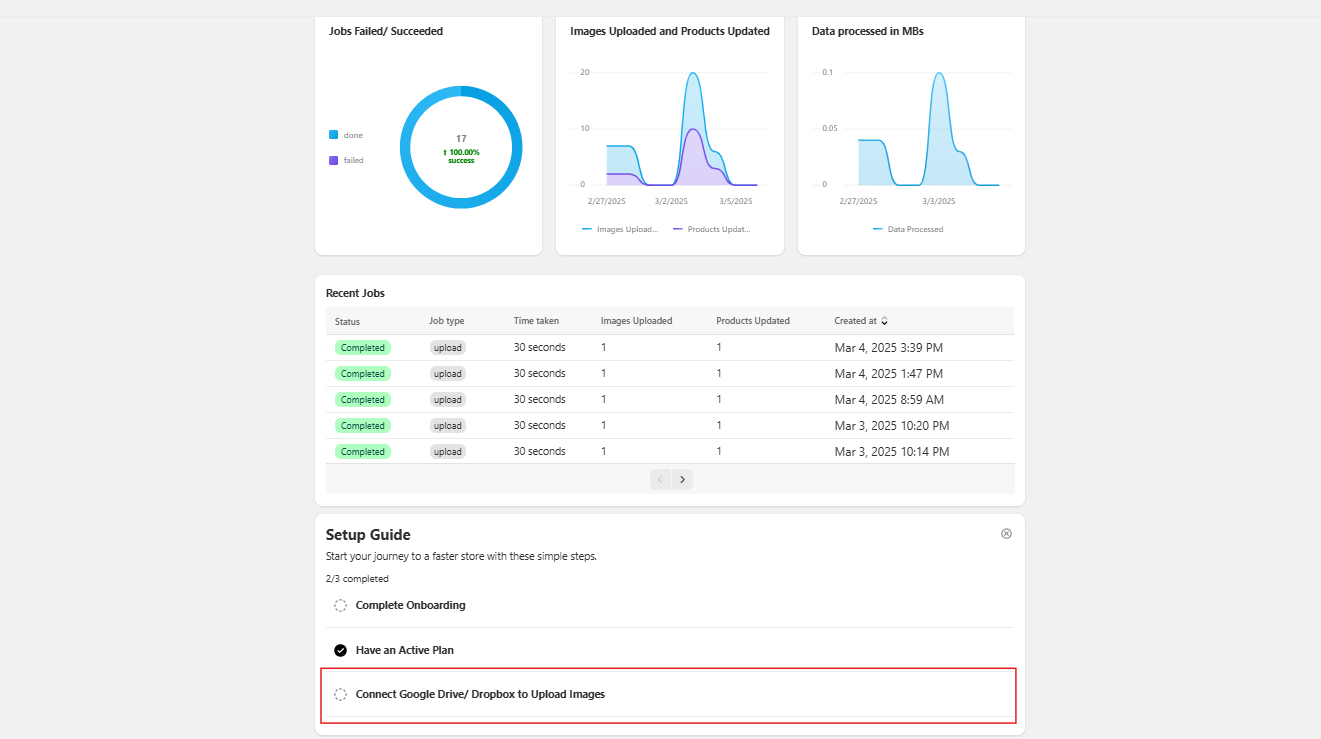Dismiss the Setup Guide card
Screen dimensions: 1321x739
[1006, 533]
